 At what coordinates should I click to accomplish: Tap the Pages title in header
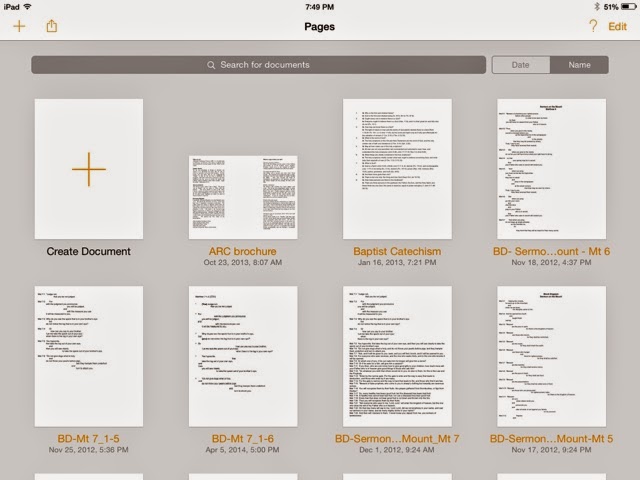pos(320,27)
